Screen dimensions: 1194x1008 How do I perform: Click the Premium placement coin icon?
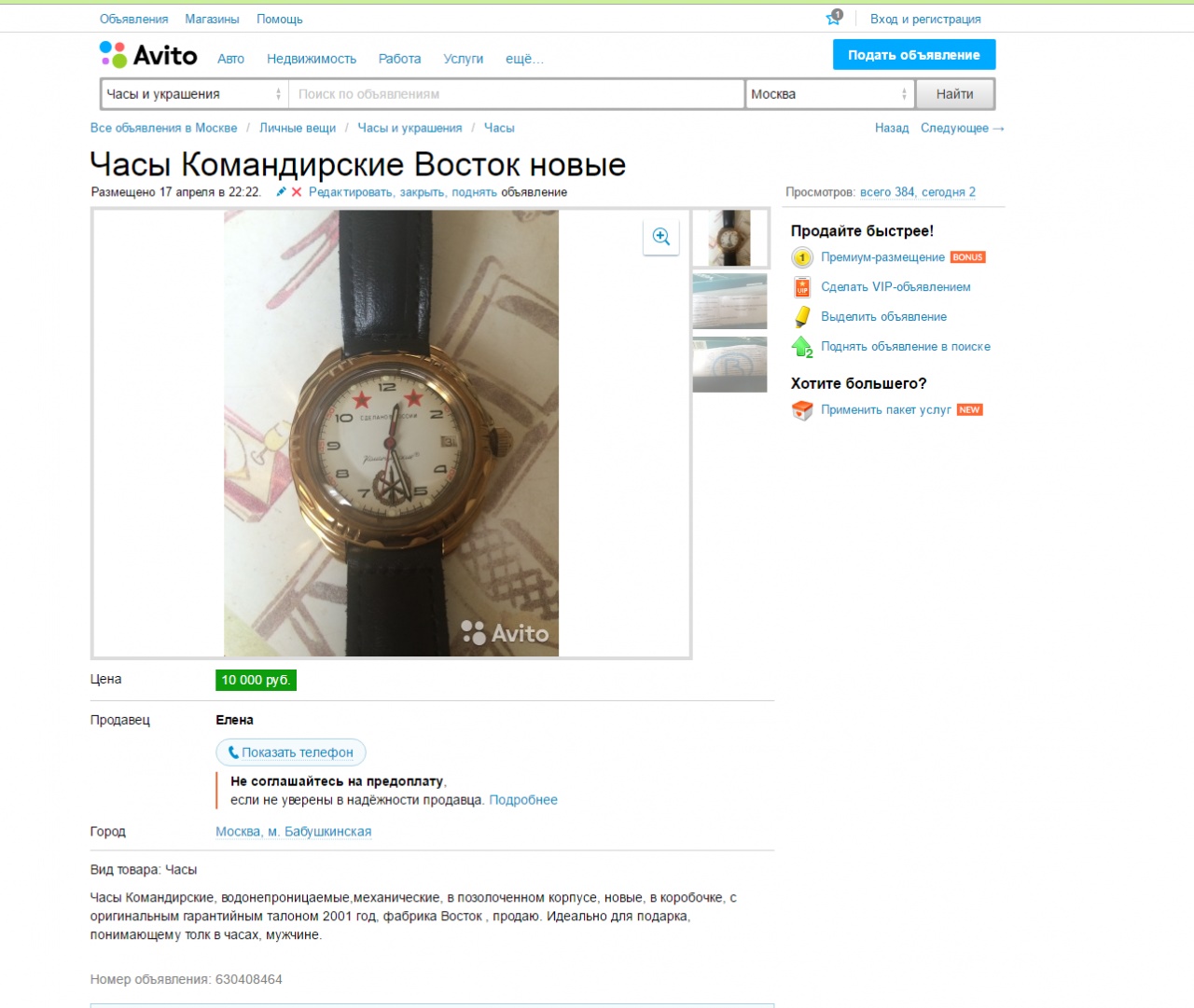tap(802, 257)
